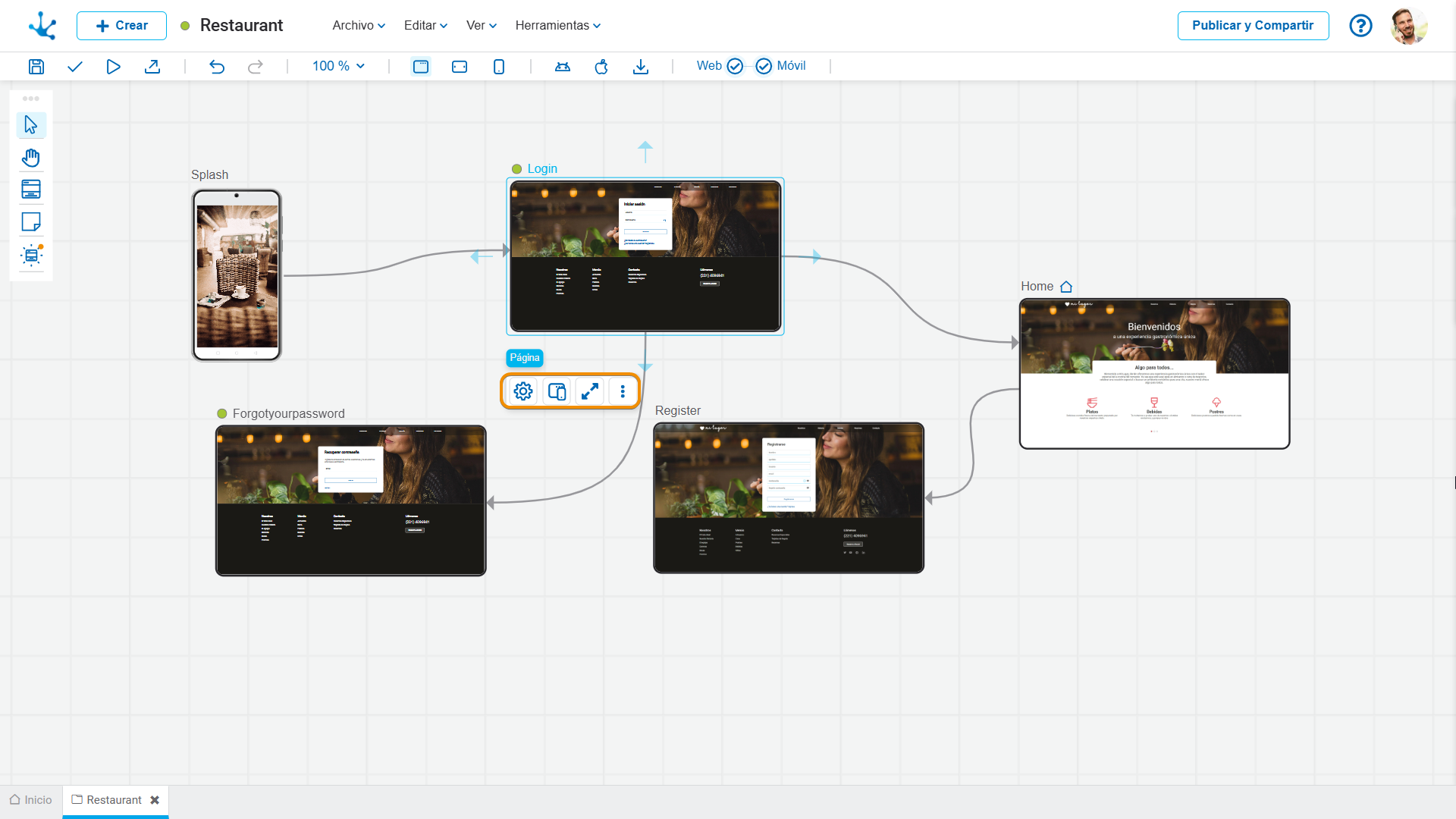
Task: Click the expand arrows icon for Login
Action: 590,391
